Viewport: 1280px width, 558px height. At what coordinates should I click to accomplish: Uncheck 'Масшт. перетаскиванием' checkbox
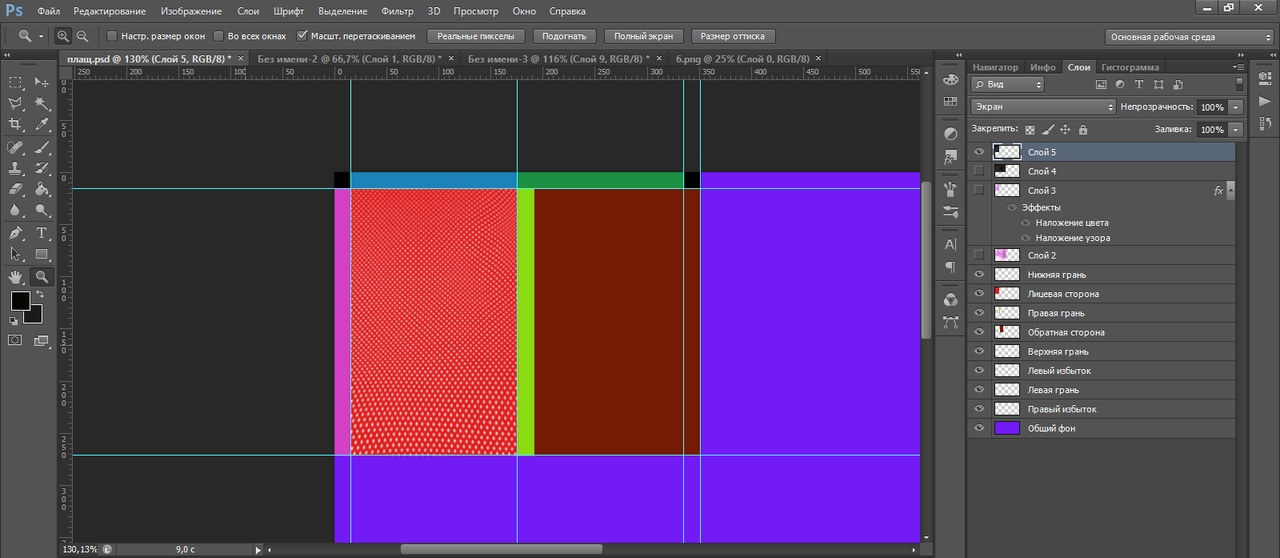tap(303, 36)
